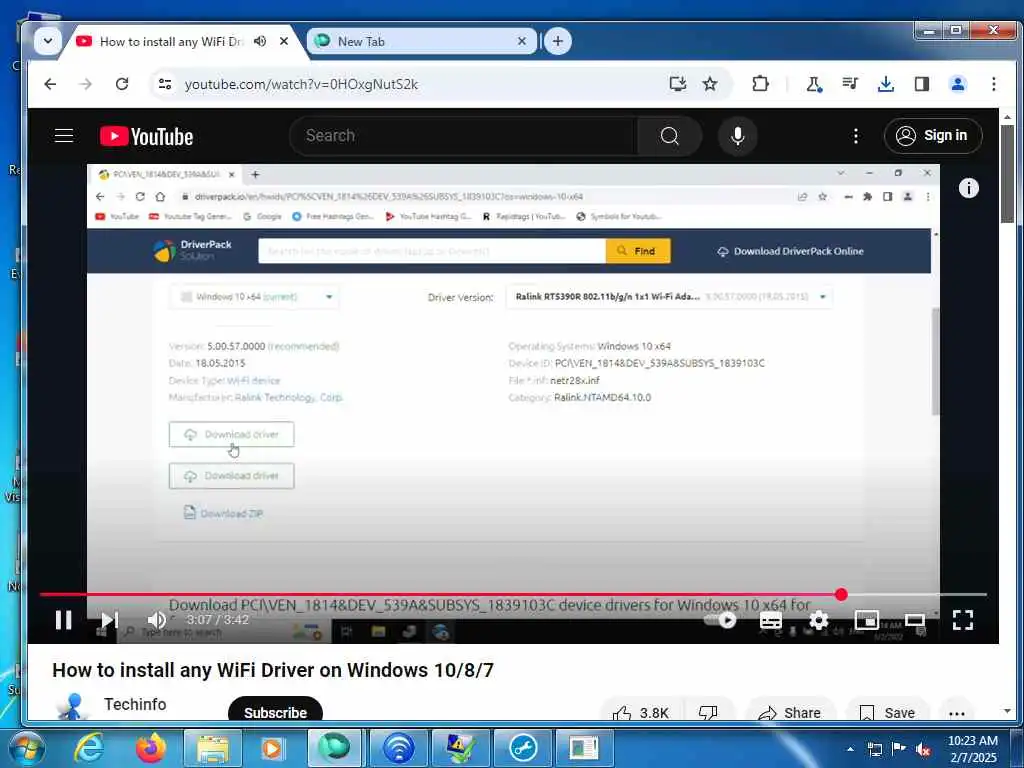Open the WiFi app on taskbar

[x=398, y=748]
